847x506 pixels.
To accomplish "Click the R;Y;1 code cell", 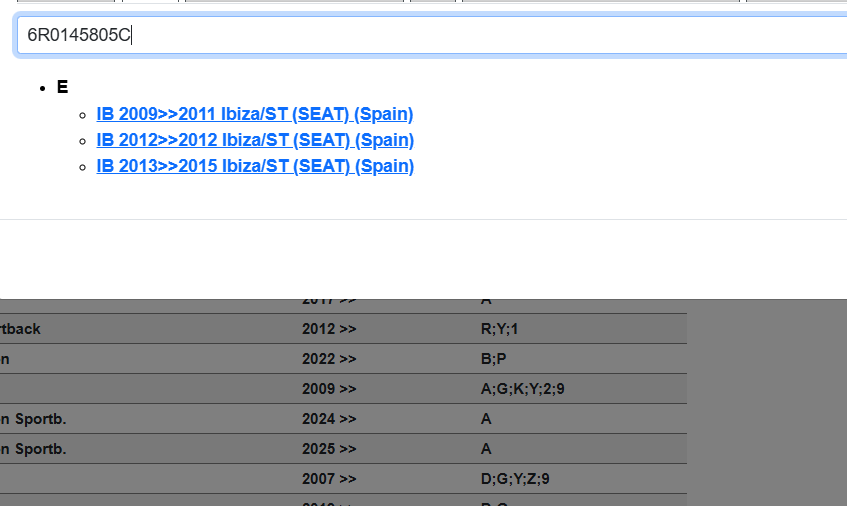I will [500, 329].
